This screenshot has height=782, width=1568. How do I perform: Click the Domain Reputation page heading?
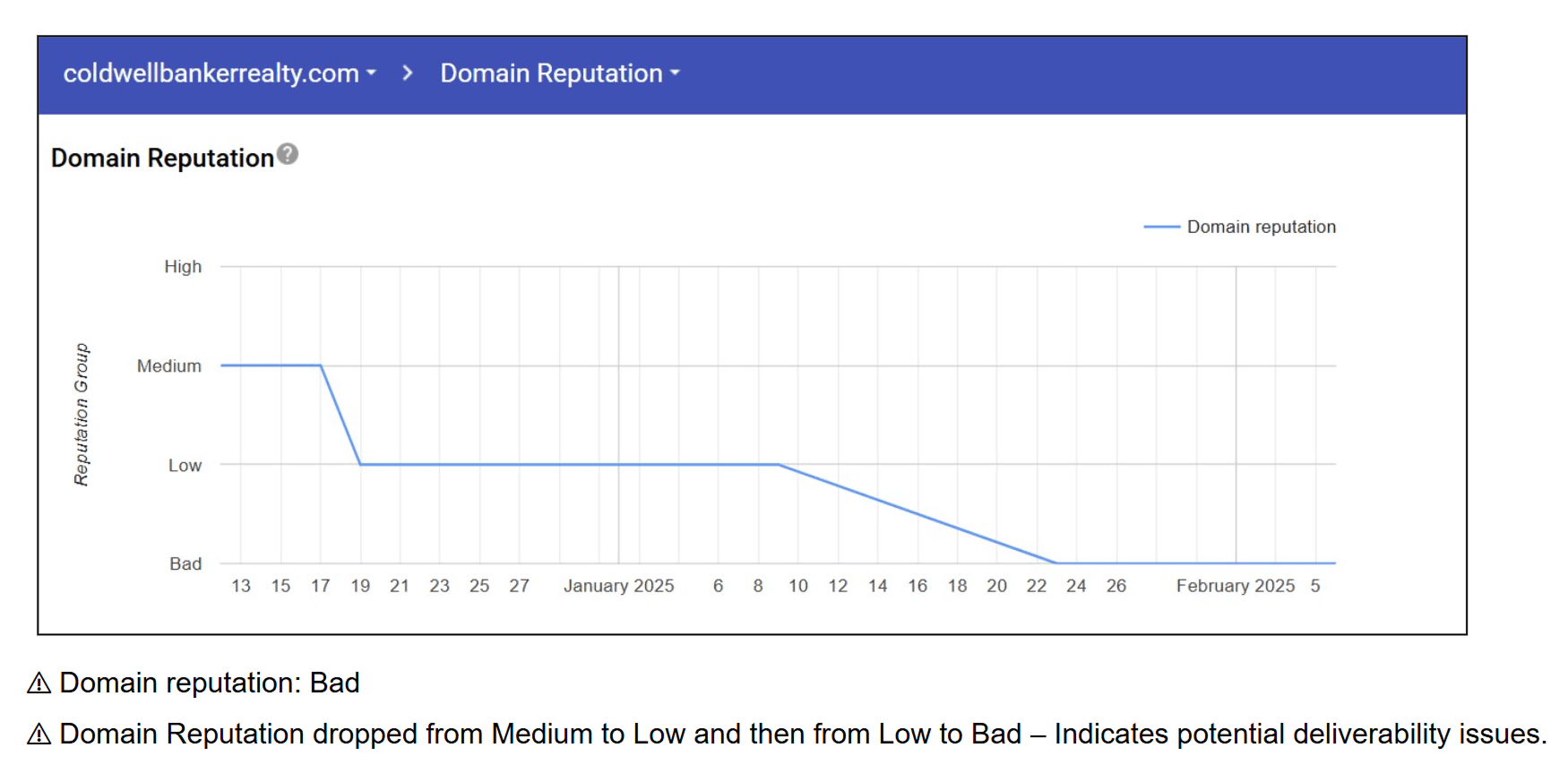161,157
